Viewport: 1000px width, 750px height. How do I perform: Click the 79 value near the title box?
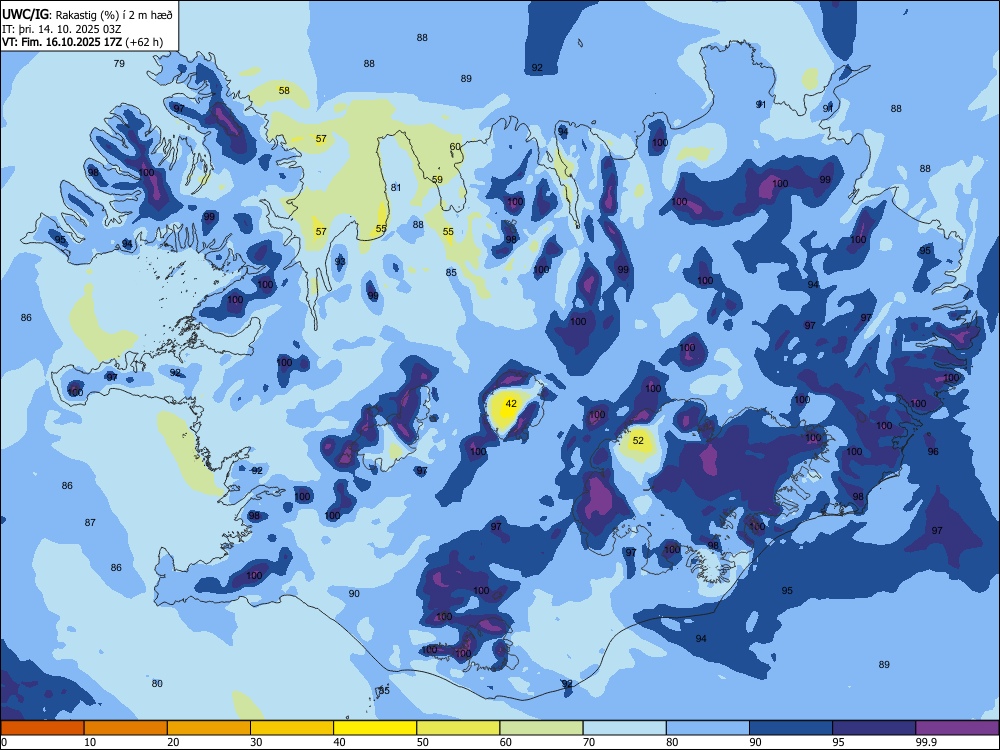(119, 64)
